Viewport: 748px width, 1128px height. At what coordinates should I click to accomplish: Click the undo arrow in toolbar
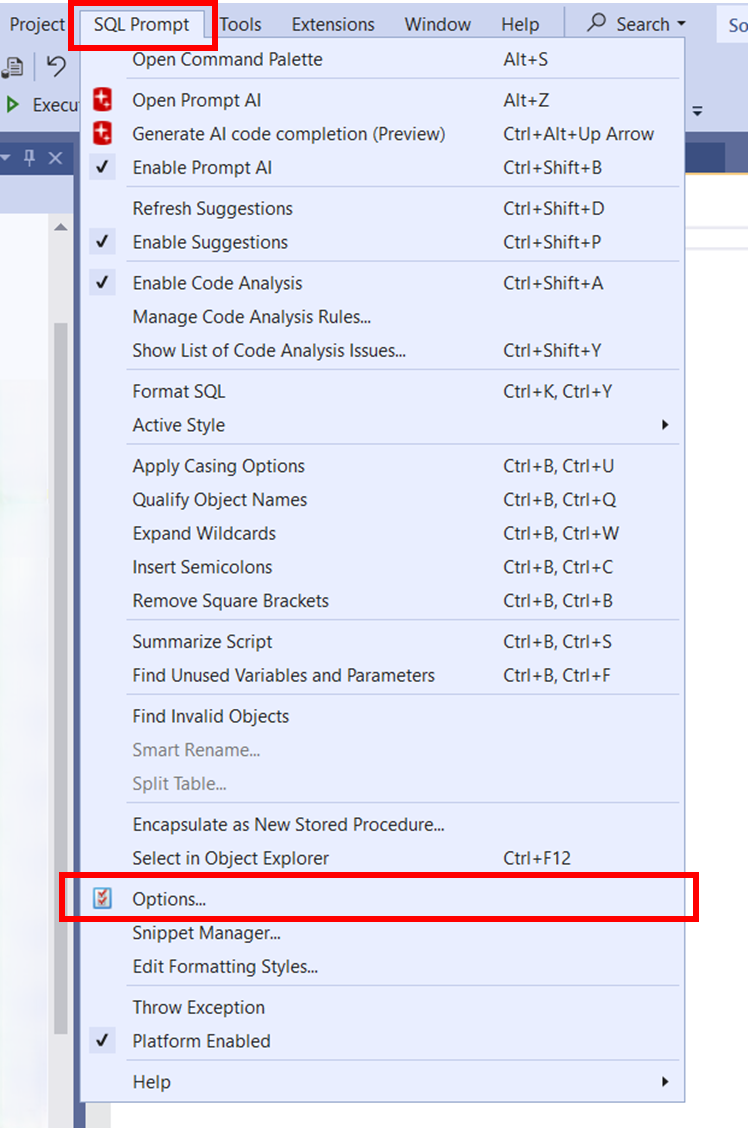point(57,67)
